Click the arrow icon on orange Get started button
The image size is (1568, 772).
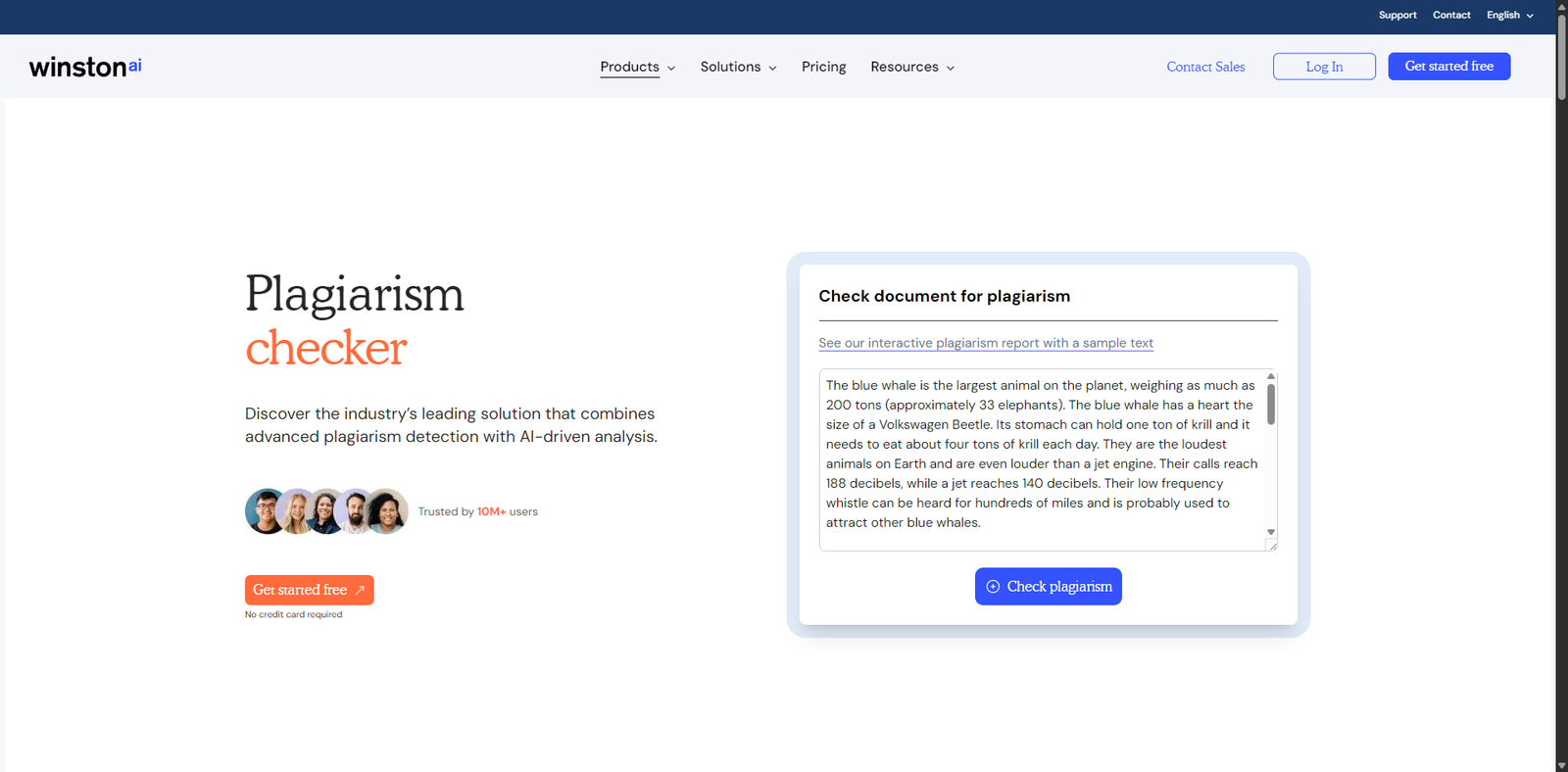360,590
